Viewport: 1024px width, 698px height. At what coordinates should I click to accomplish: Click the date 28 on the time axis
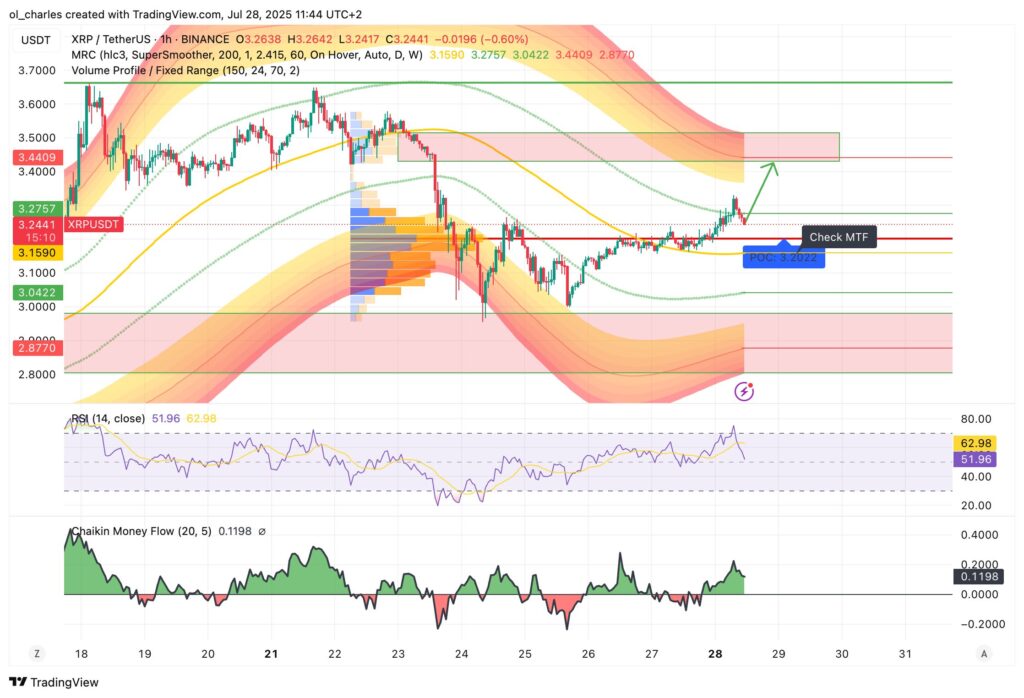[716, 652]
